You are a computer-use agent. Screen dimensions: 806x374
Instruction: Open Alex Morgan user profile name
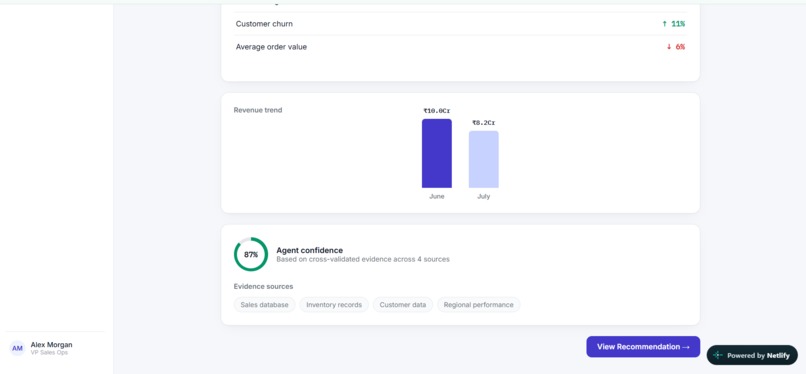[51, 345]
